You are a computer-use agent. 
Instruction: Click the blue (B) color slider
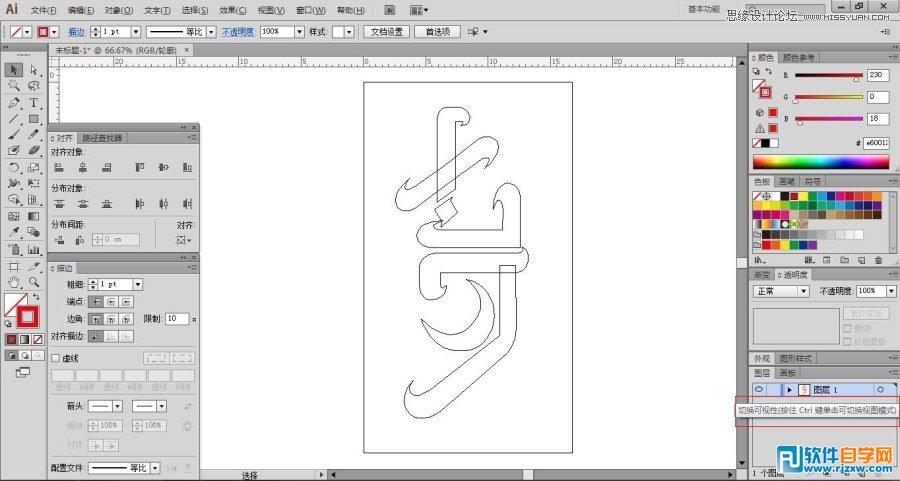tap(828, 119)
